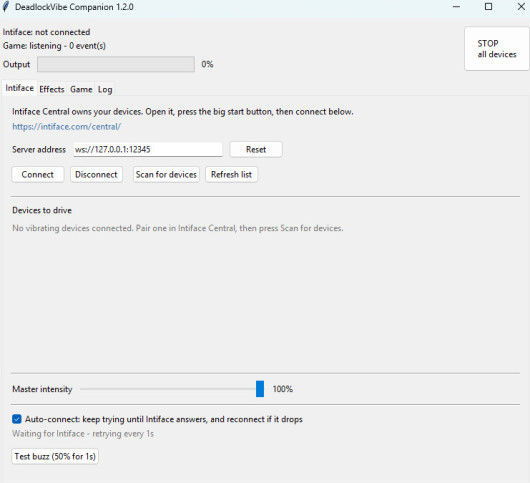
Task: Click the Server address input field
Action: tap(148, 149)
